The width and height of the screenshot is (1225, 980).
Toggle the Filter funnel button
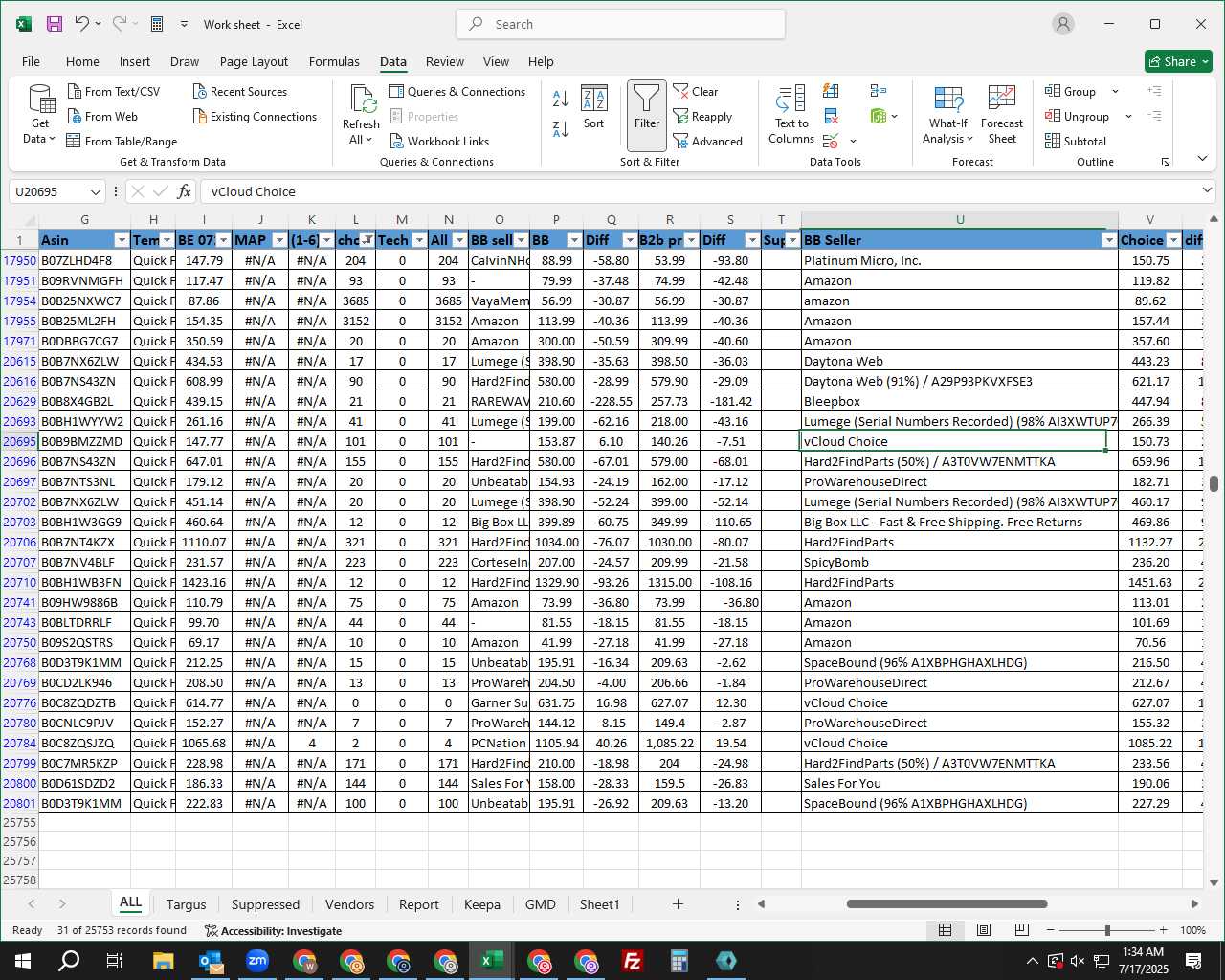[647, 115]
